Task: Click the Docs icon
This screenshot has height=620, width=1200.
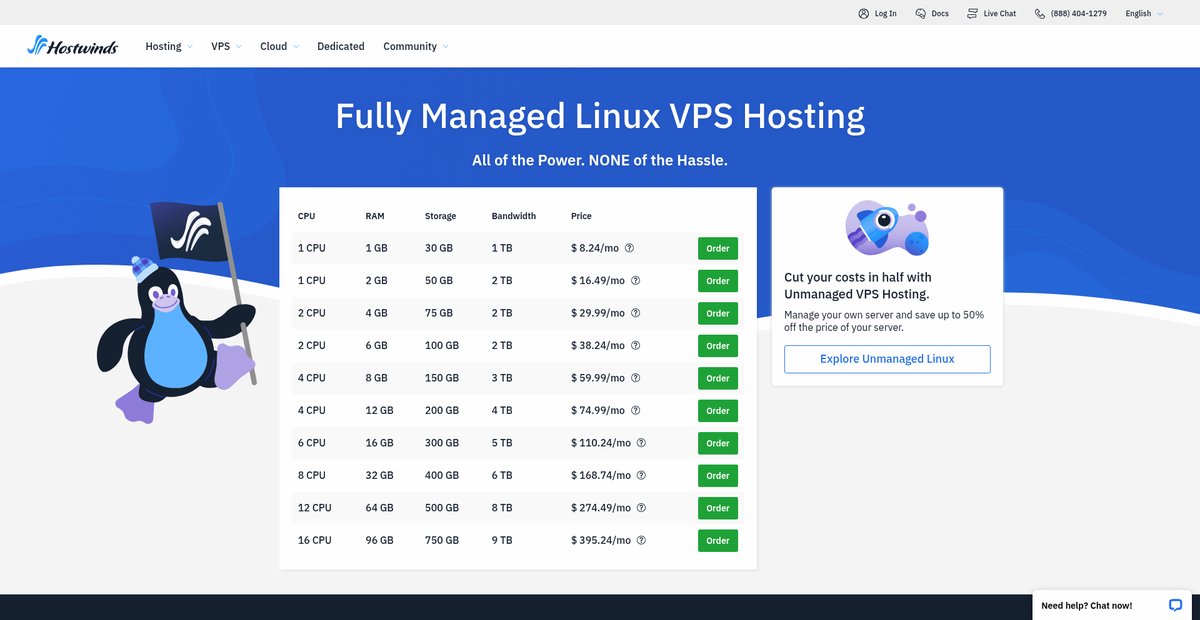Action: [x=920, y=14]
